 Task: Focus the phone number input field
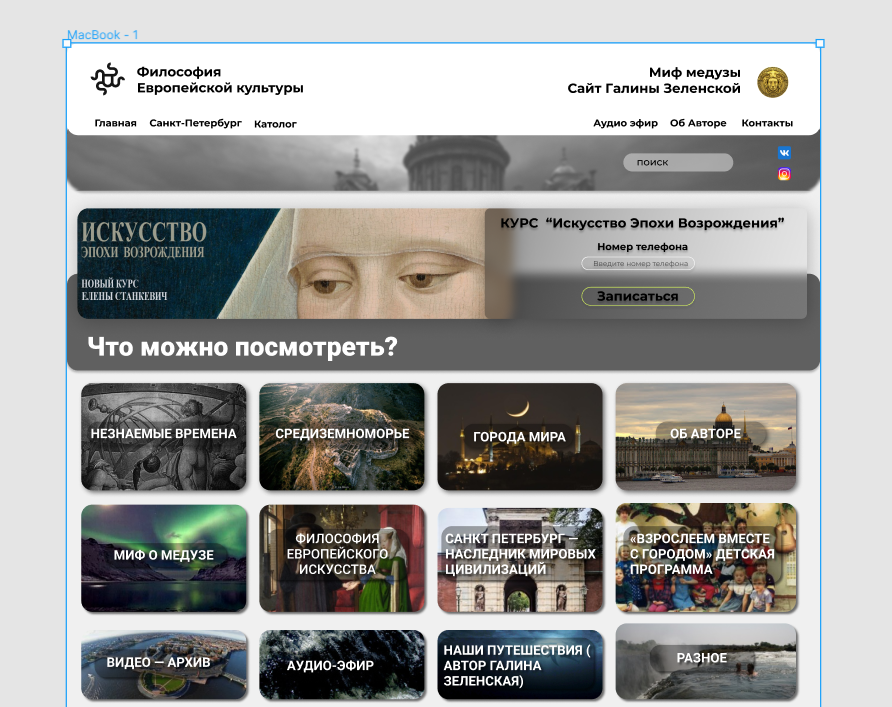[638, 264]
